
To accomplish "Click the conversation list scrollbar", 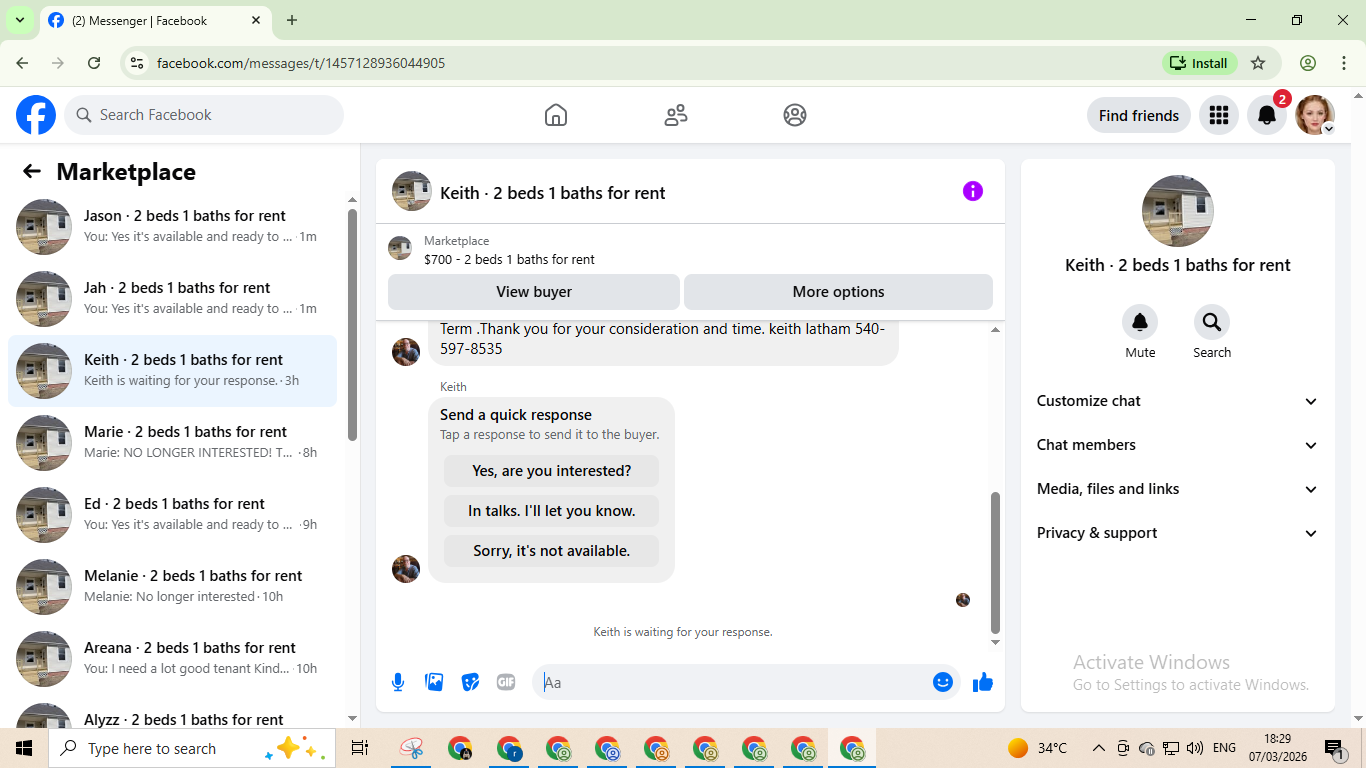I will pos(352,325).
